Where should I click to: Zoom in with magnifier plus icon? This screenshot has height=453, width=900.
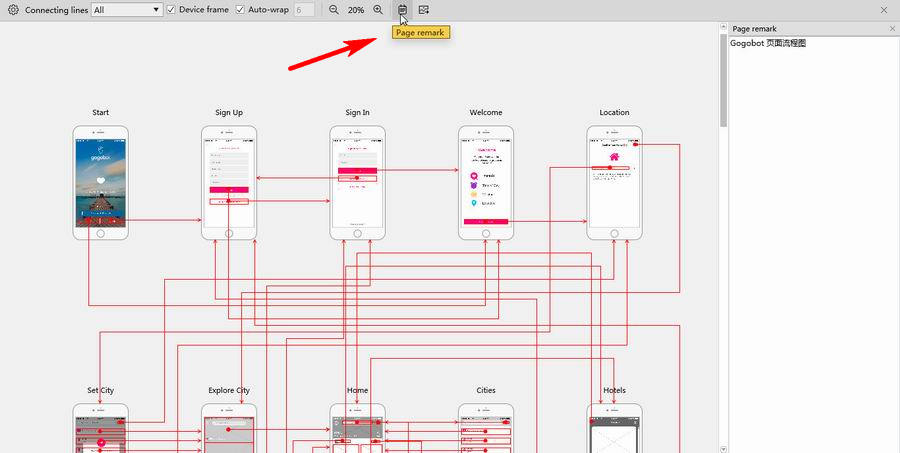click(378, 10)
